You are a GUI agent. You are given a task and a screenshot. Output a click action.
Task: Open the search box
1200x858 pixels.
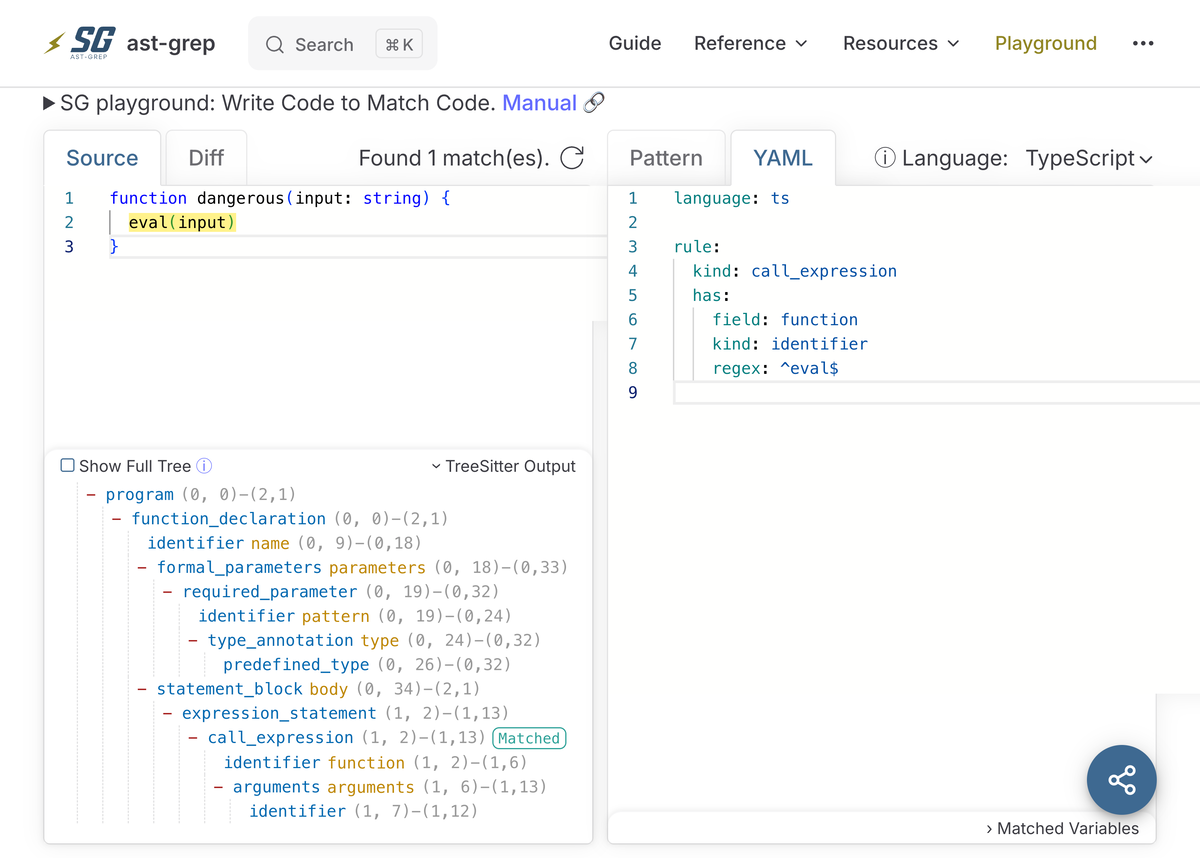coord(342,44)
